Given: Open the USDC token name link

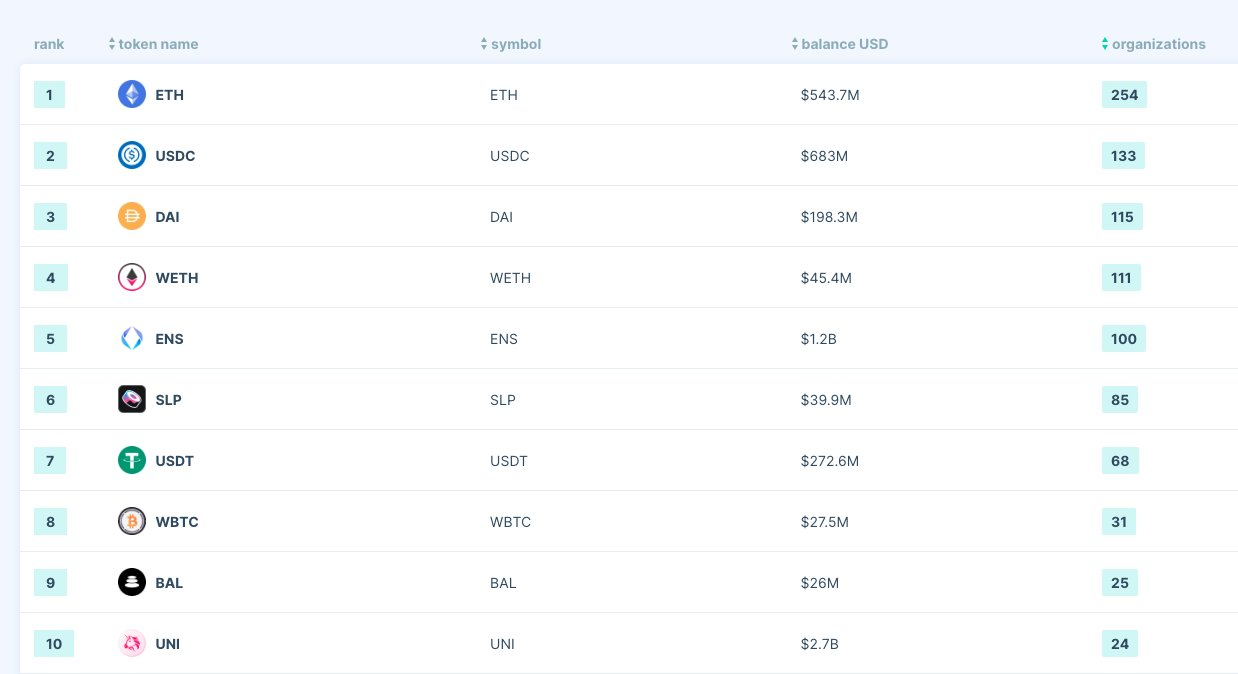Looking at the screenshot, I should [175, 156].
